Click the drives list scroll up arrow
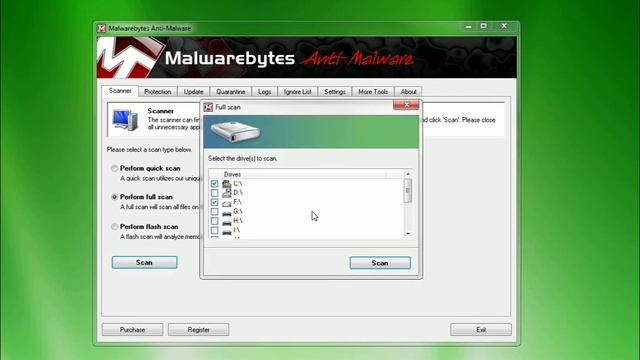 click(408, 174)
